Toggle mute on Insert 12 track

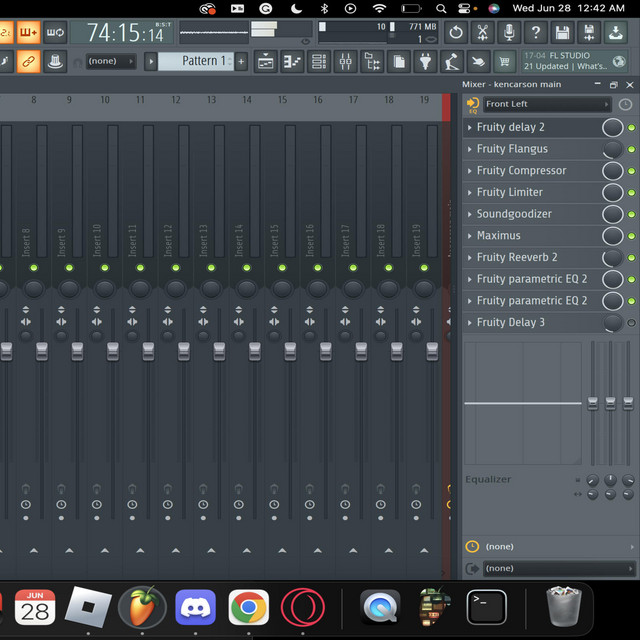click(176, 268)
